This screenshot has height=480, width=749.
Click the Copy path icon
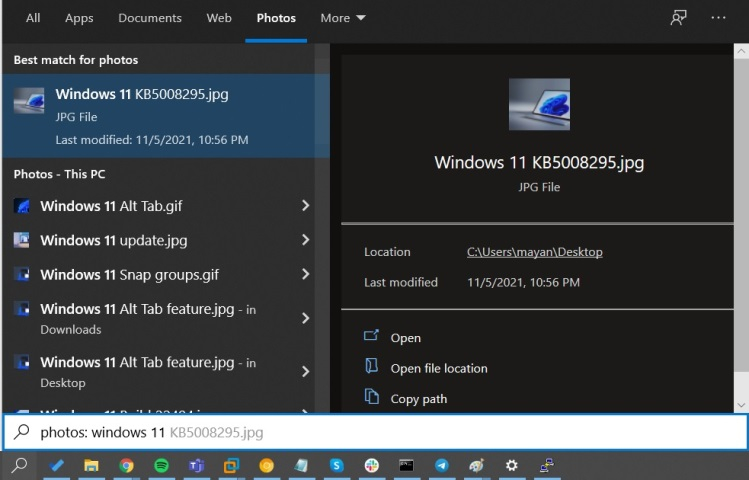point(371,396)
